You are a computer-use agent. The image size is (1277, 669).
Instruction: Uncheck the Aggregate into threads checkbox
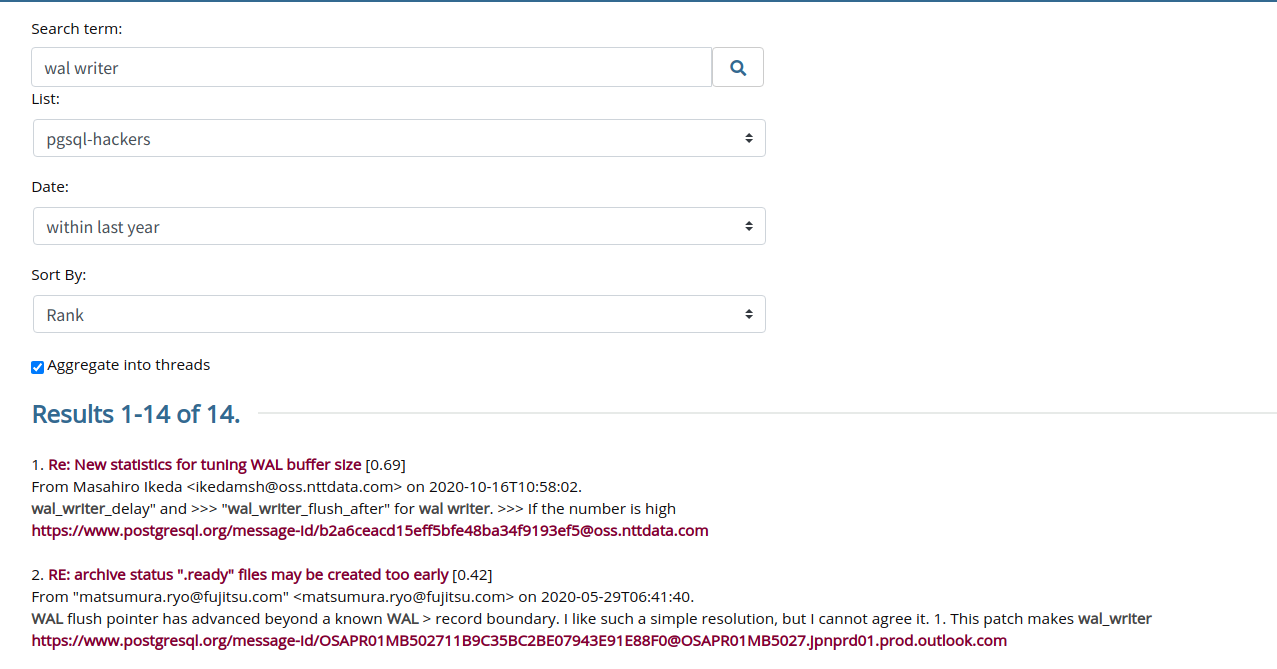click(38, 367)
